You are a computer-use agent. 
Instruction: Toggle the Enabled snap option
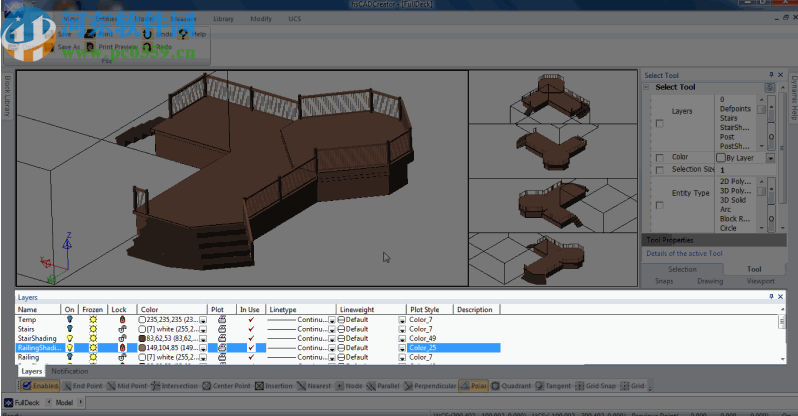pos(39,385)
